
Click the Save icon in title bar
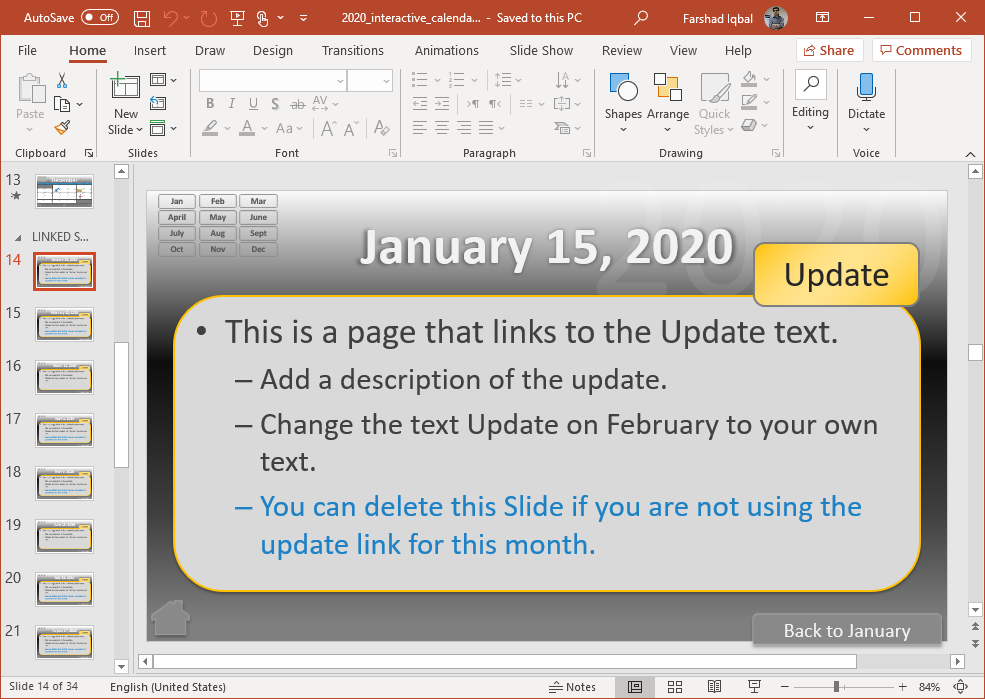click(x=141, y=18)
